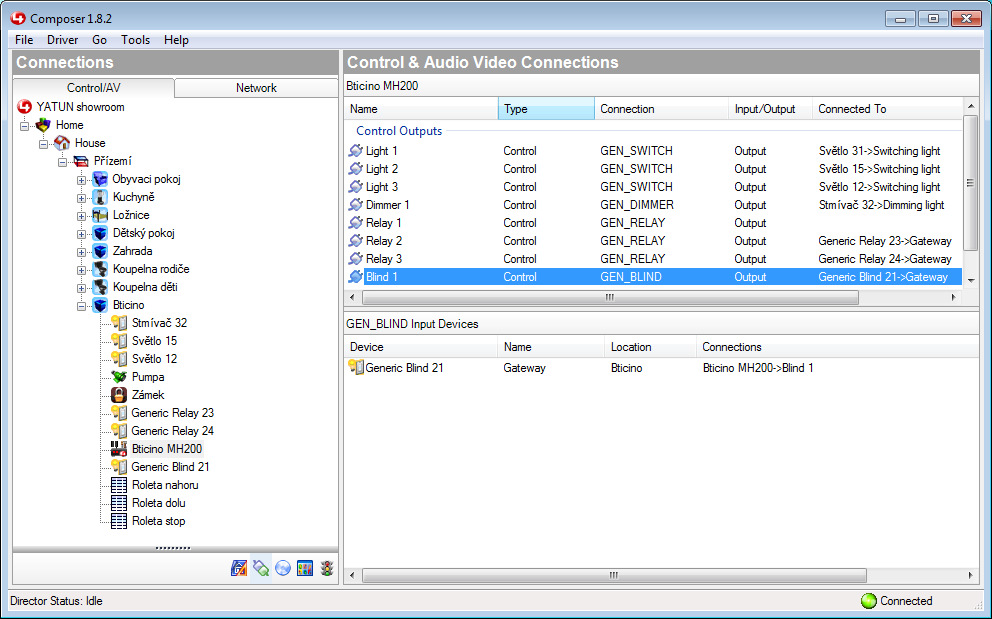Open the Agents view icon
Screen dimensions: 992x619
coord(305,568)
